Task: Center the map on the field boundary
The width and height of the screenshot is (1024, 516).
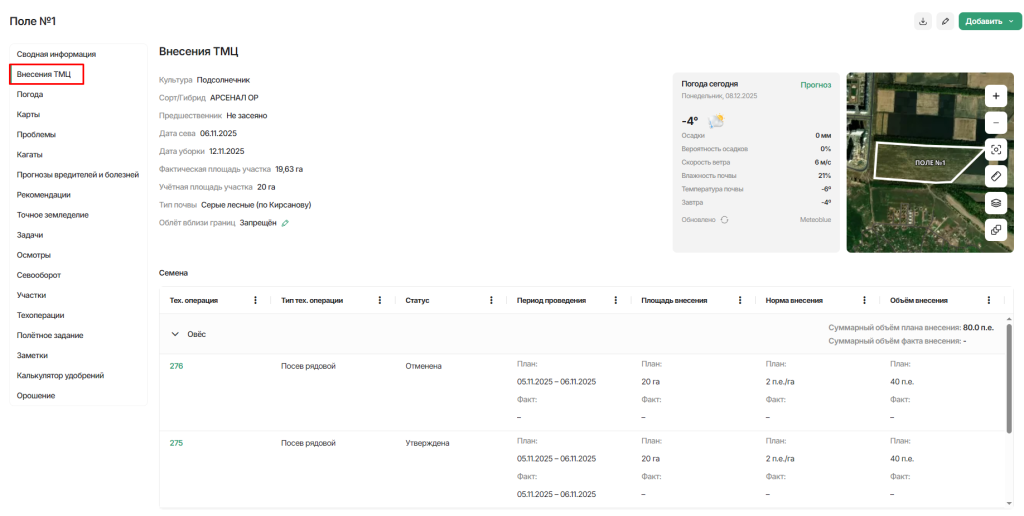Action: (x=995, y=150)
